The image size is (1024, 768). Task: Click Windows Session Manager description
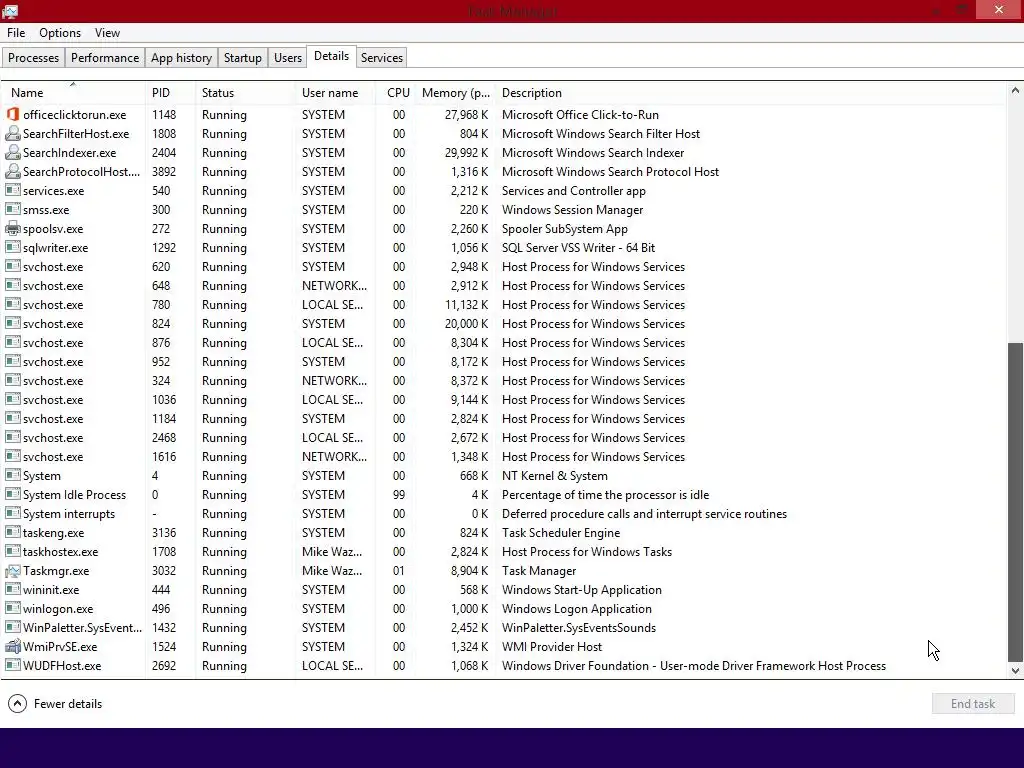click(572, 210)
